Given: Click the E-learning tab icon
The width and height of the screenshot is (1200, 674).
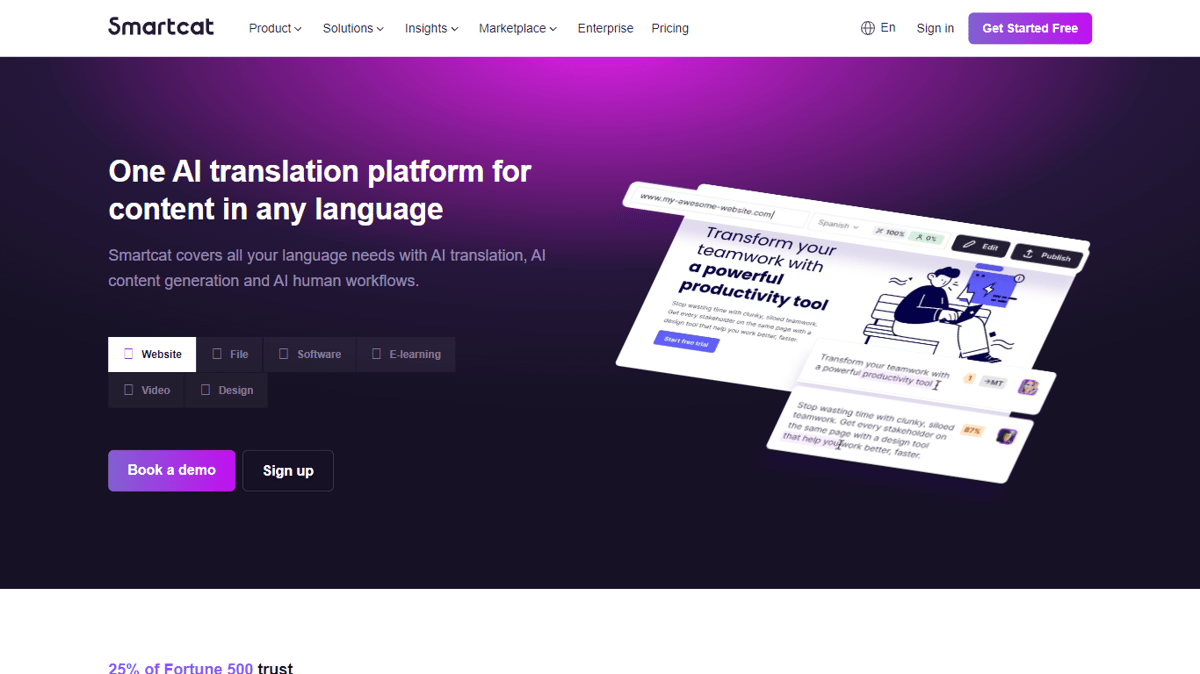Looking at the screenshot, I should 376,354.
